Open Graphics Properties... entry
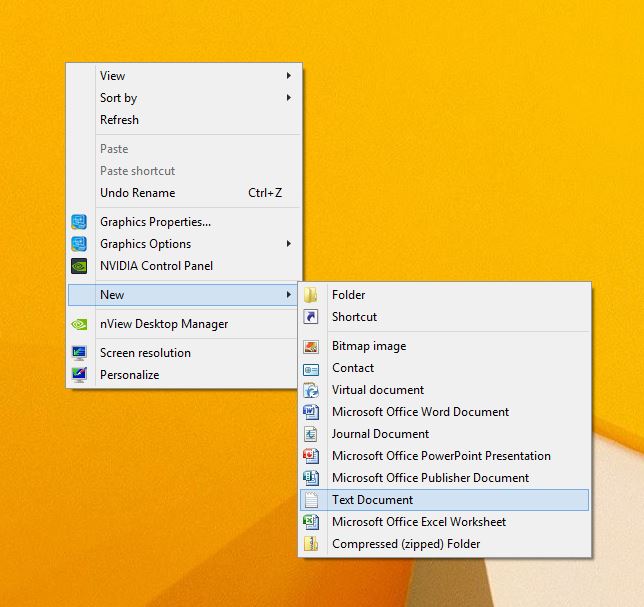Image resolution: width=644 pixels, height=607 pixels. [x=184, y=222]
